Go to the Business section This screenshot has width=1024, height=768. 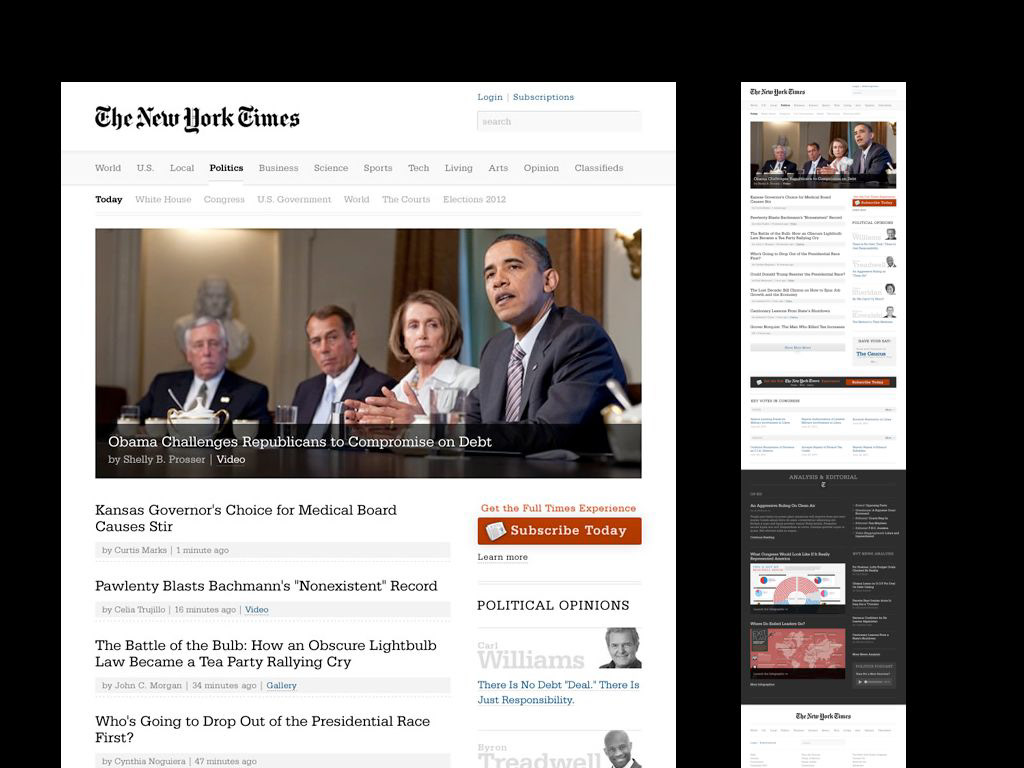278,168
